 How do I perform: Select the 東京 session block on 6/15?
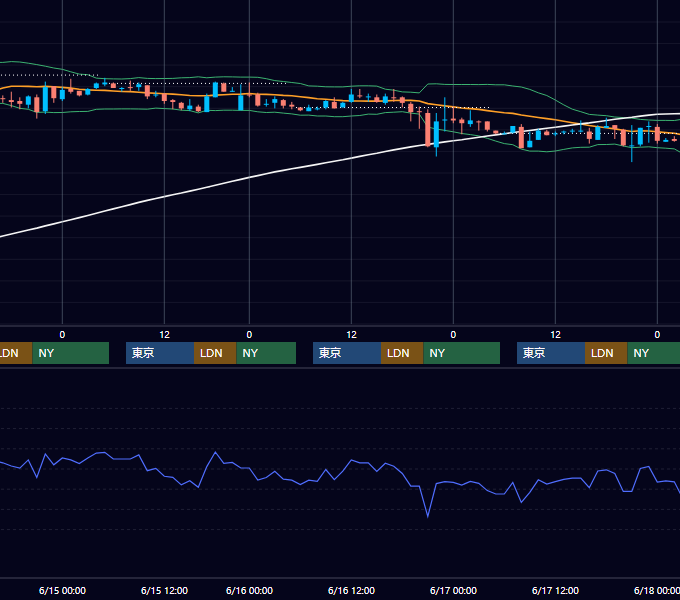pos(160,353)
